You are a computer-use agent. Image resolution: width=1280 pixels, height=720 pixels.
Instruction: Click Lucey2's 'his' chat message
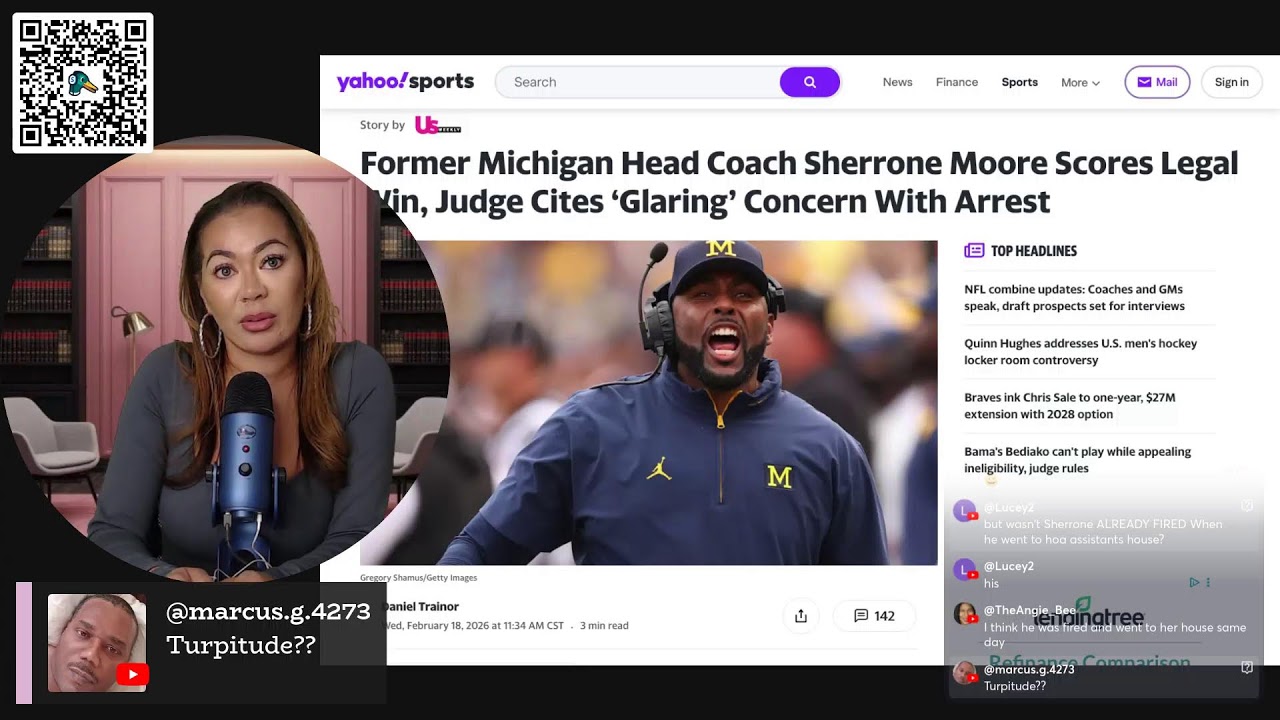pyautogui.click(x=991, y=584)
